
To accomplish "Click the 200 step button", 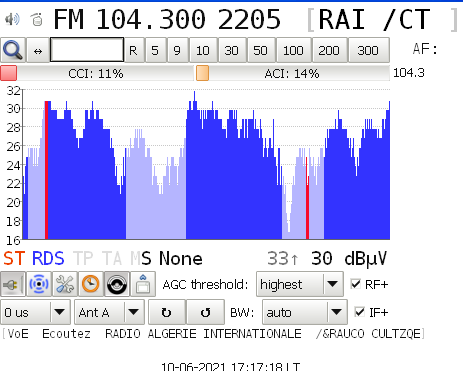I will pyautogui.click(x=329, y=50).
